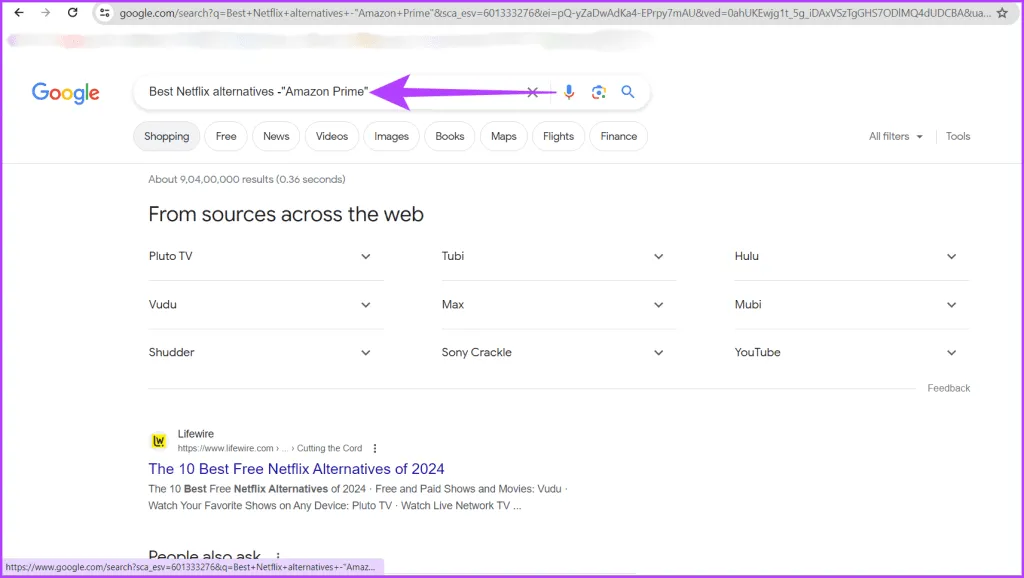Switch to the Videos tab
This screenshot has height=578, width=1024.
[332, 137]
